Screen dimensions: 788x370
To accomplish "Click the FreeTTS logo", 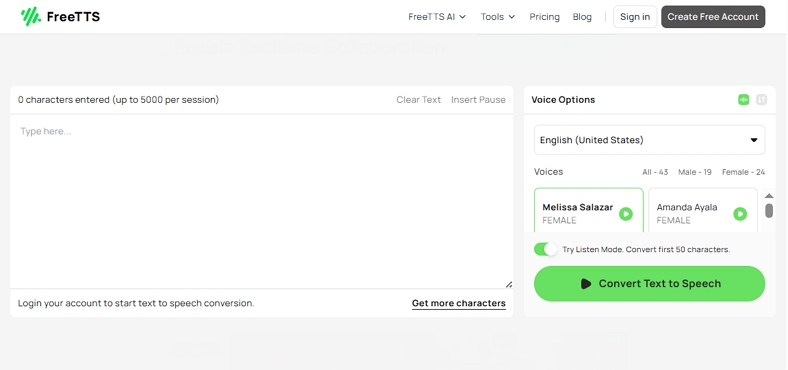I will tap(60, 17).
